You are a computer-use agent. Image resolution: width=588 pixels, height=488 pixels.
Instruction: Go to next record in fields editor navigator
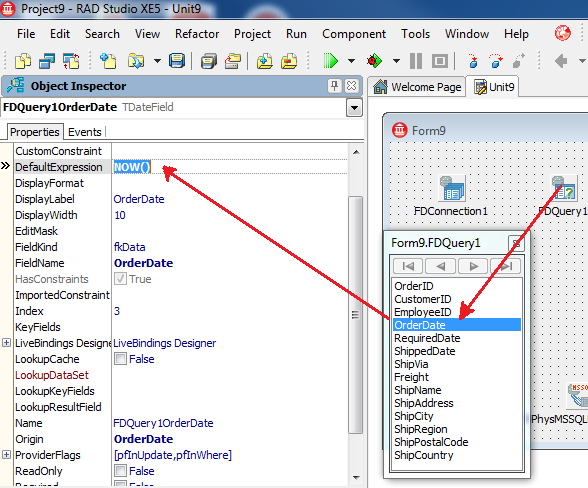[x=473, y=266]
